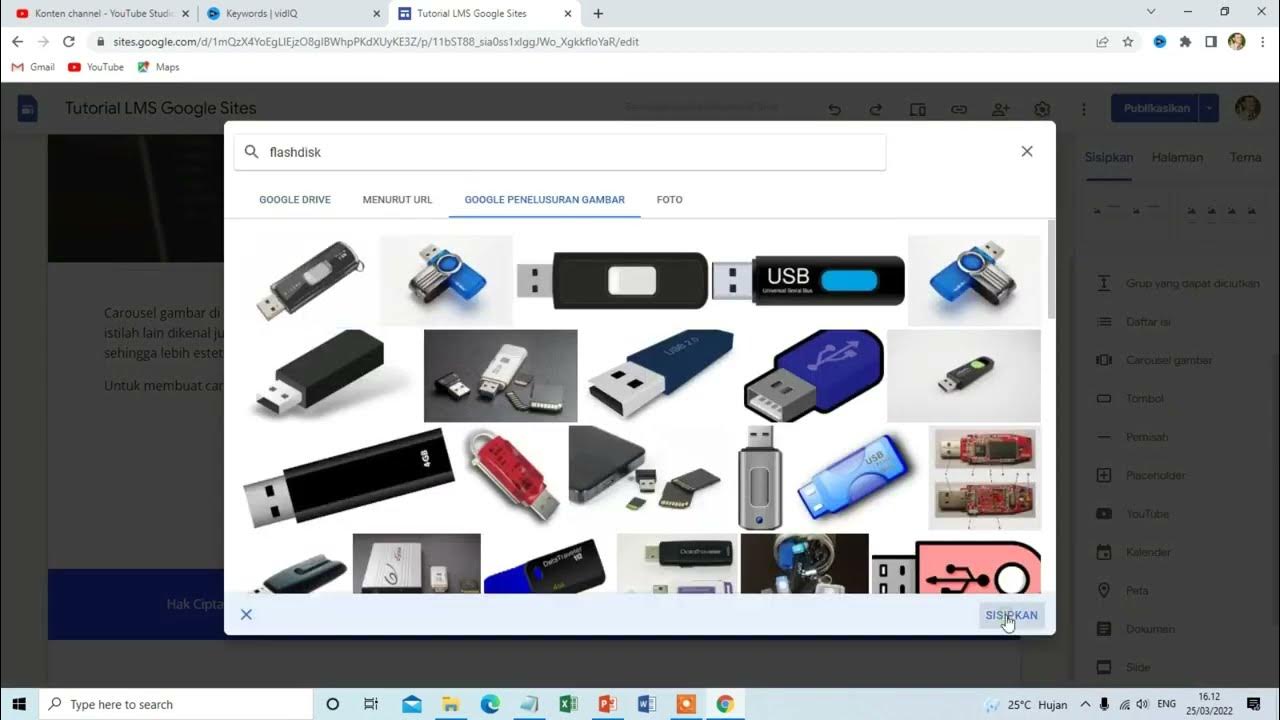Image resolution: width=1280 pixels, height=720 pixels.
Task: Pick the pink USB symbol drawing thumbnail
Action: pyautogui.click(x=956, y=567)
